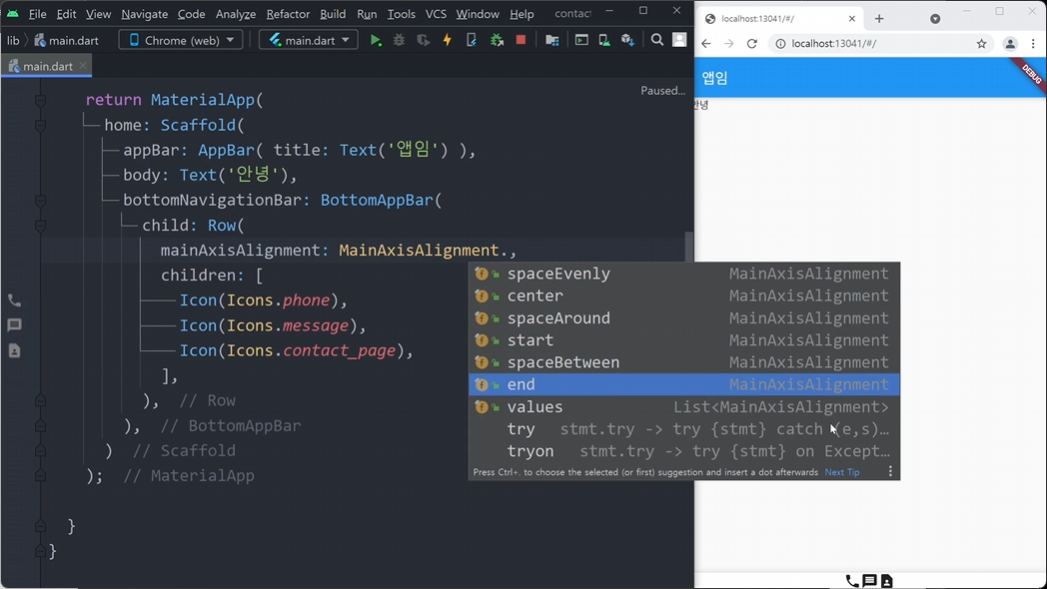View site information icon in address bar

click(780, 43)
